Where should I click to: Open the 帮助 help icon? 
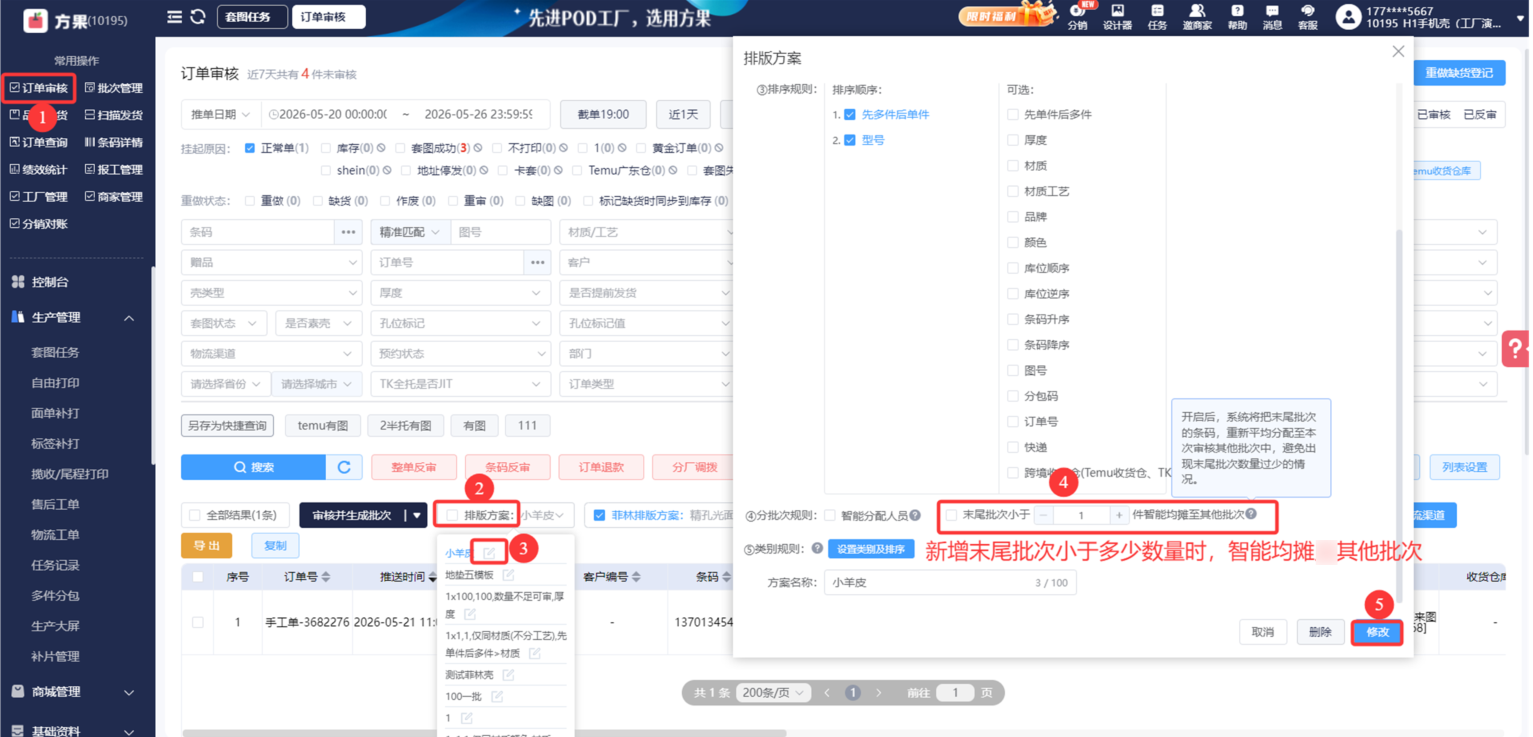[1237, 11]
